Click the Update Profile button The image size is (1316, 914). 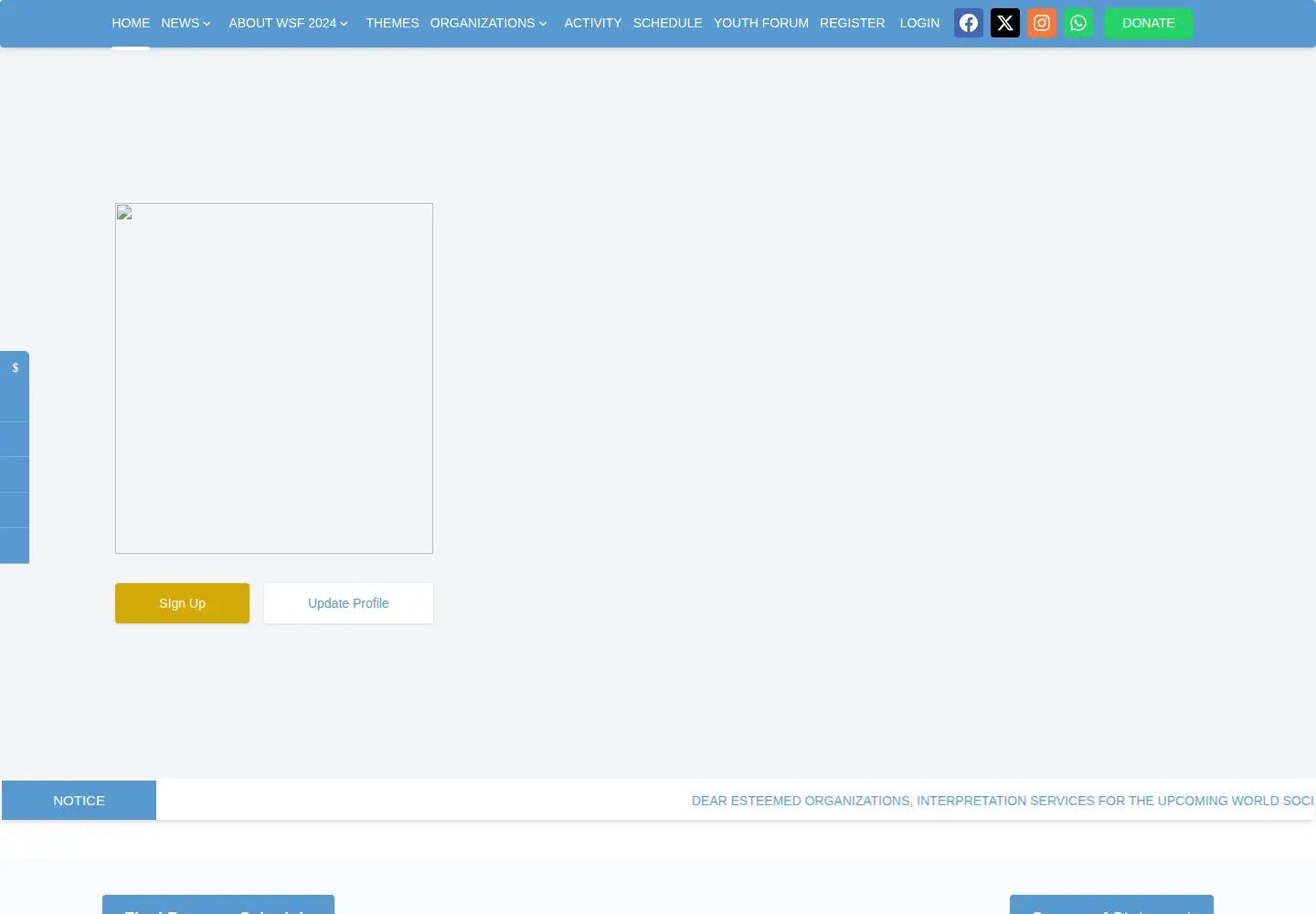tap(348, 603)
